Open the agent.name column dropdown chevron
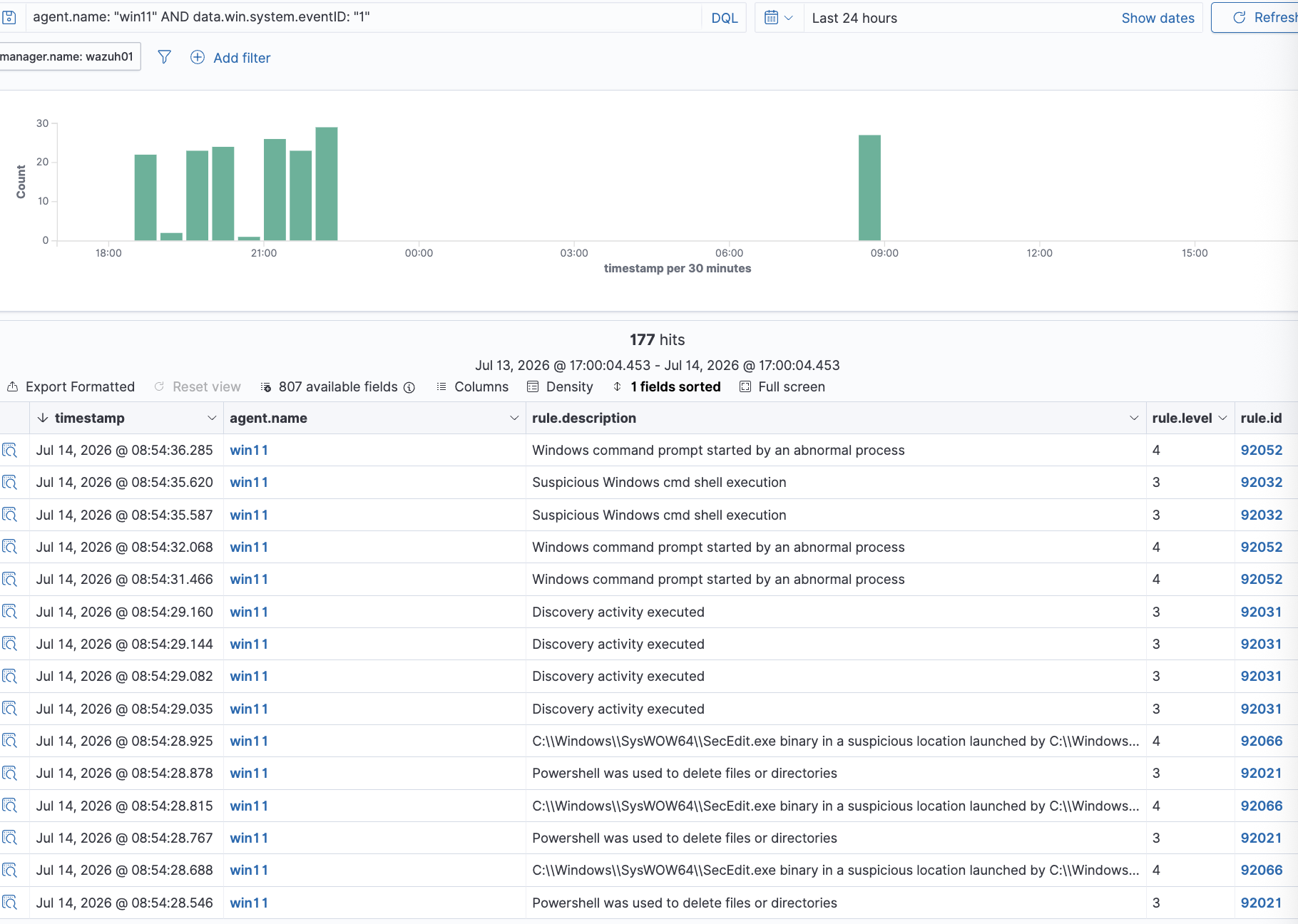The height and width of the screenshot is (924, 1298). click(x=514, y=418)
